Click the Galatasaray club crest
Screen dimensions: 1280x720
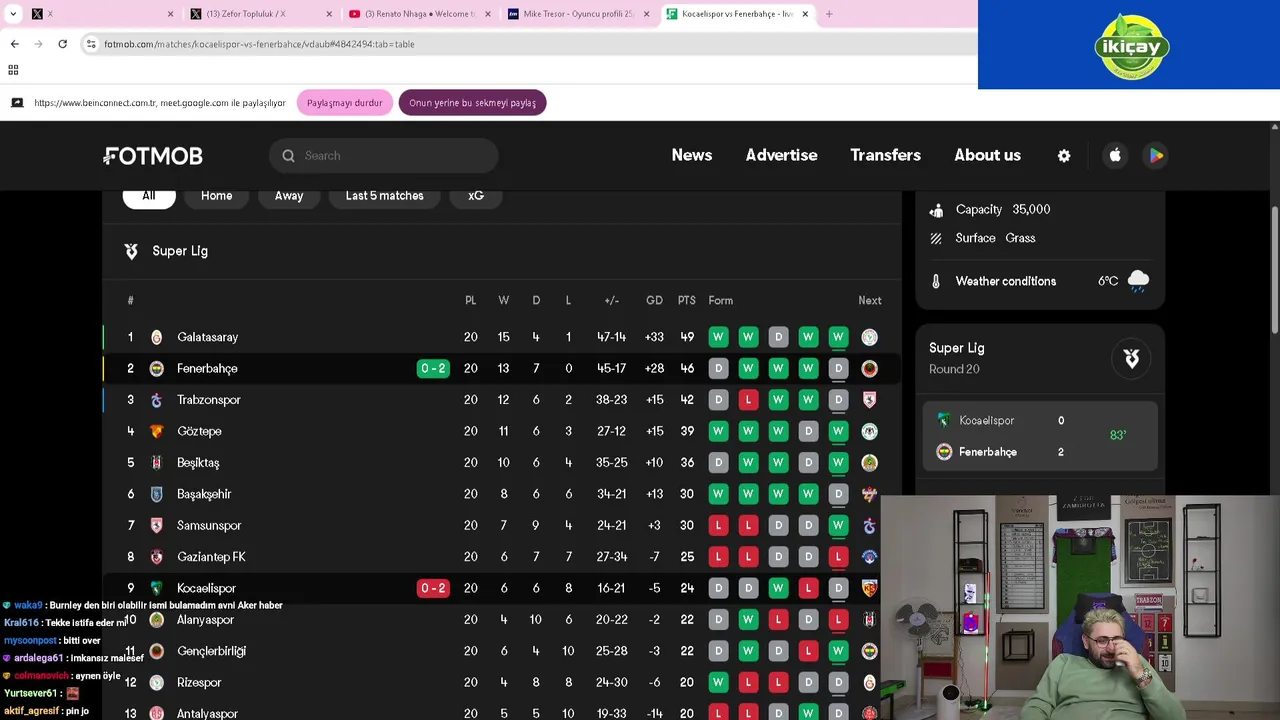coord(156,337)
